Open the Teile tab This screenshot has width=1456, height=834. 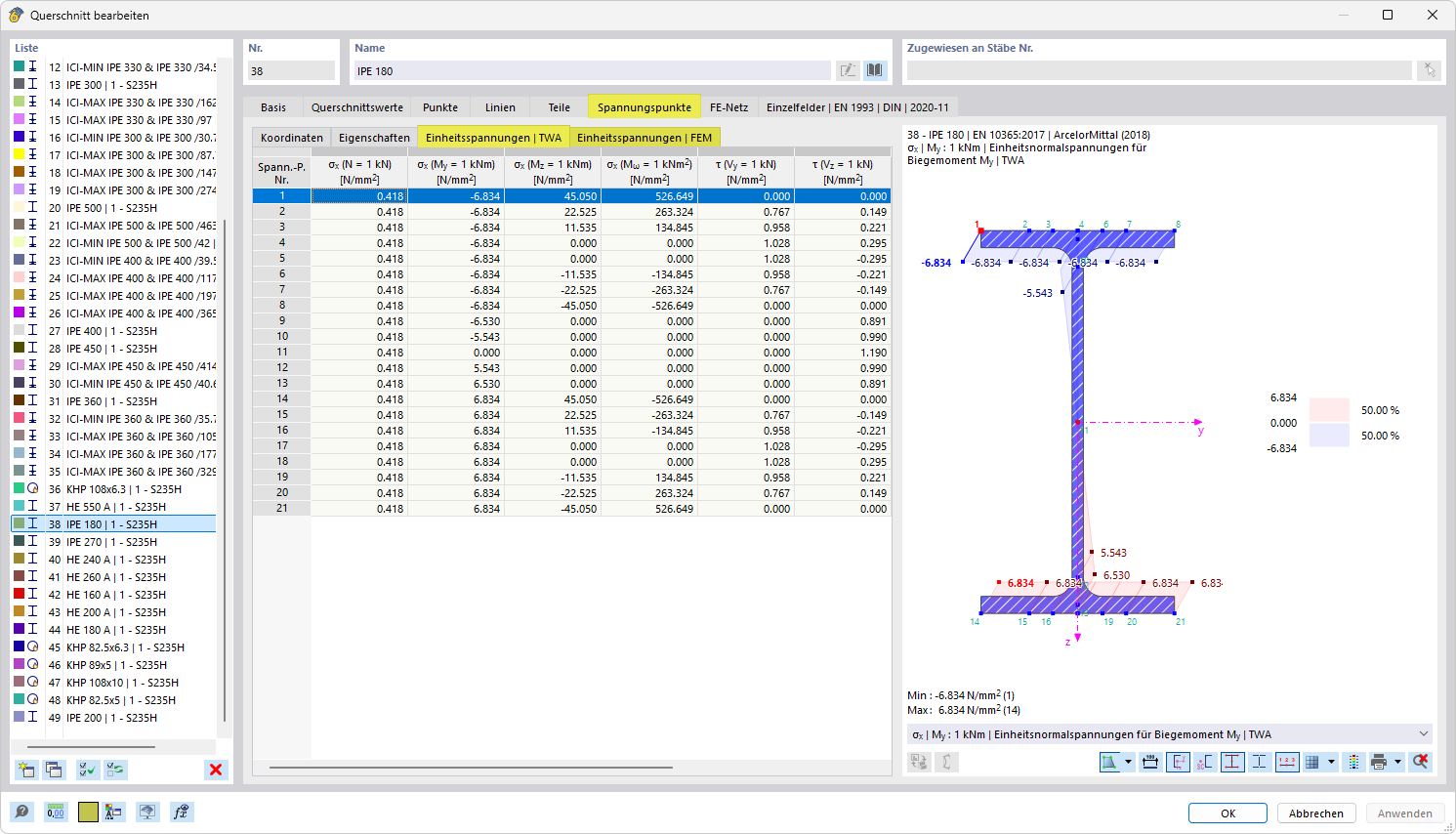pos(559,107)
